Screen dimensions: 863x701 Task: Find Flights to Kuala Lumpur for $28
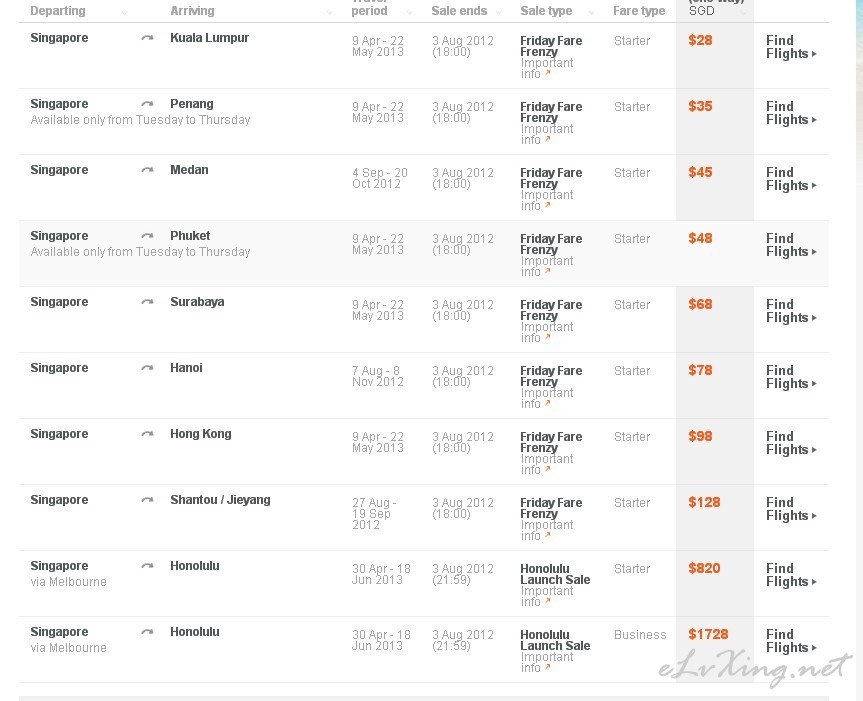[x=791, y=47]
